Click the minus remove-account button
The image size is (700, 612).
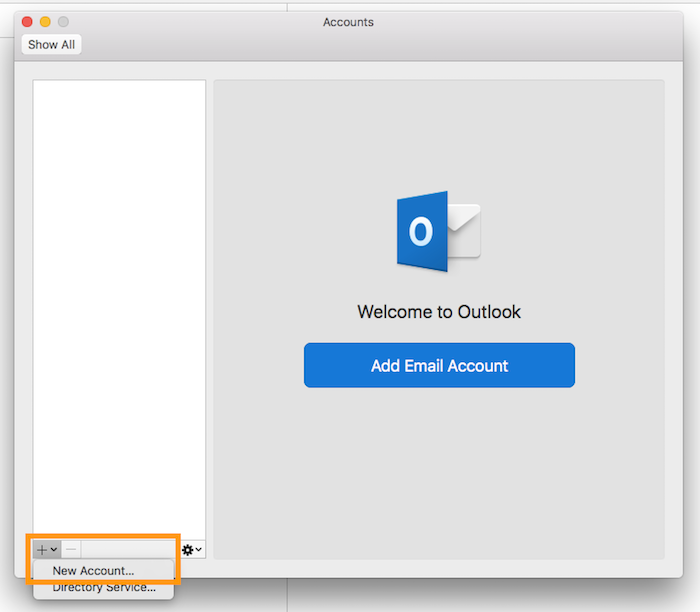[x=71, y=550]
